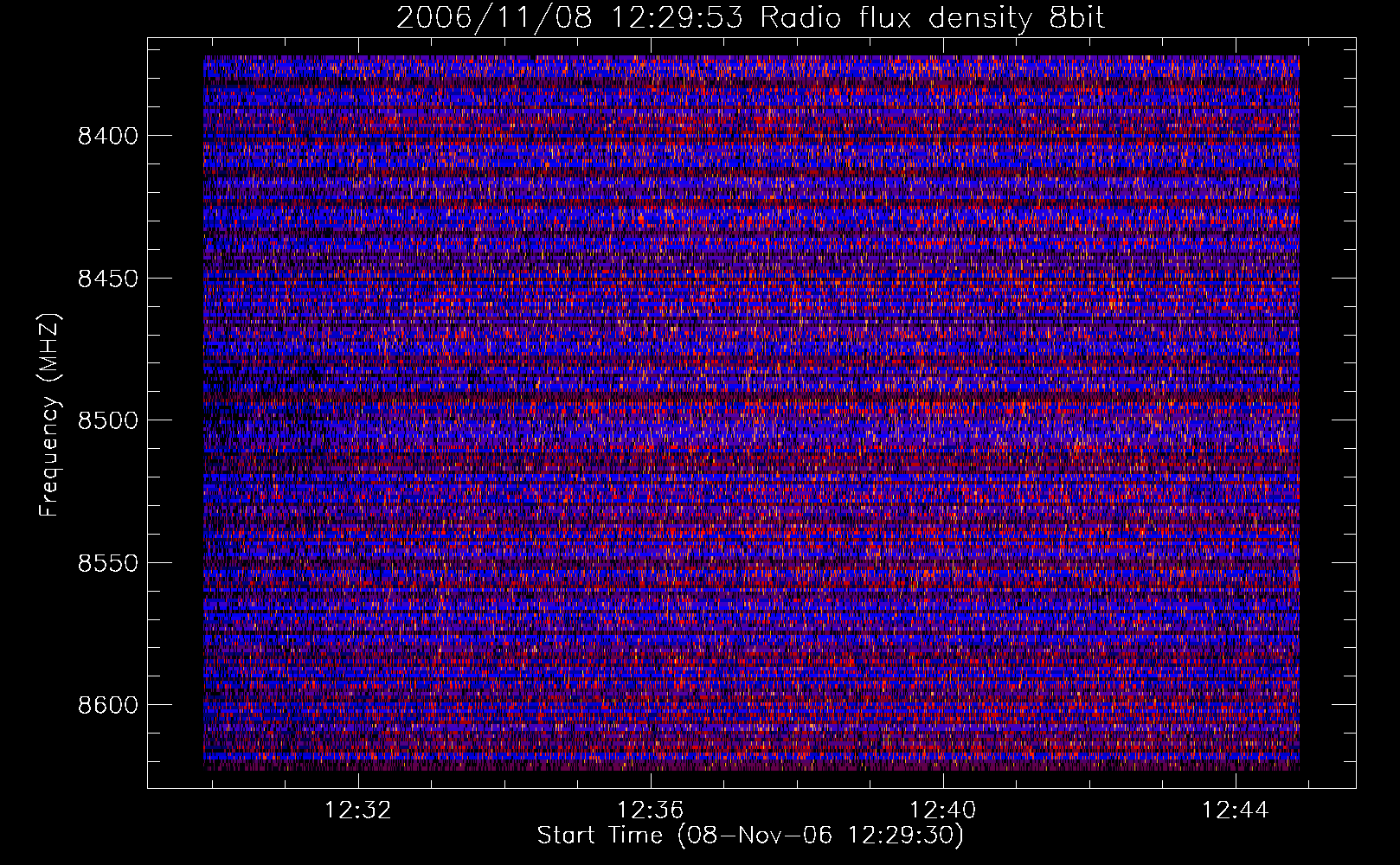Viewport: 1400px width, 865px height.
Task: Select the 8450 frequency tick label
Action: [x=108, y=279]
